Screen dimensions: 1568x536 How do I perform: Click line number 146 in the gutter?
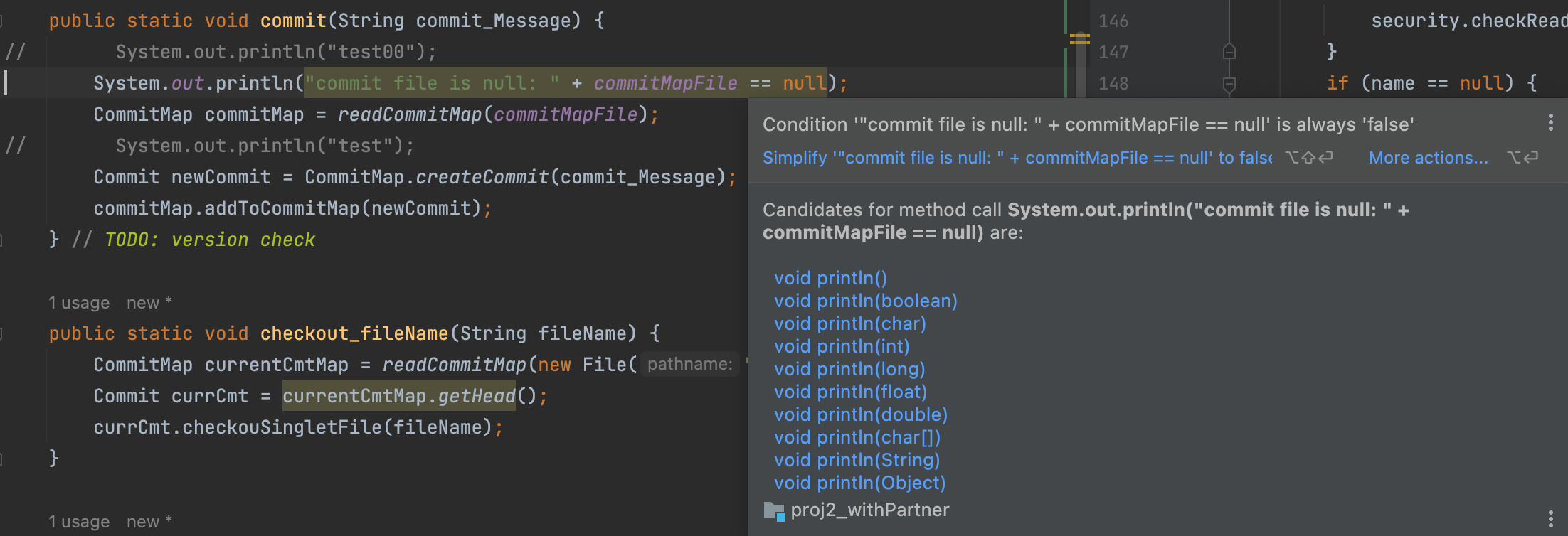pos(1113,21)
